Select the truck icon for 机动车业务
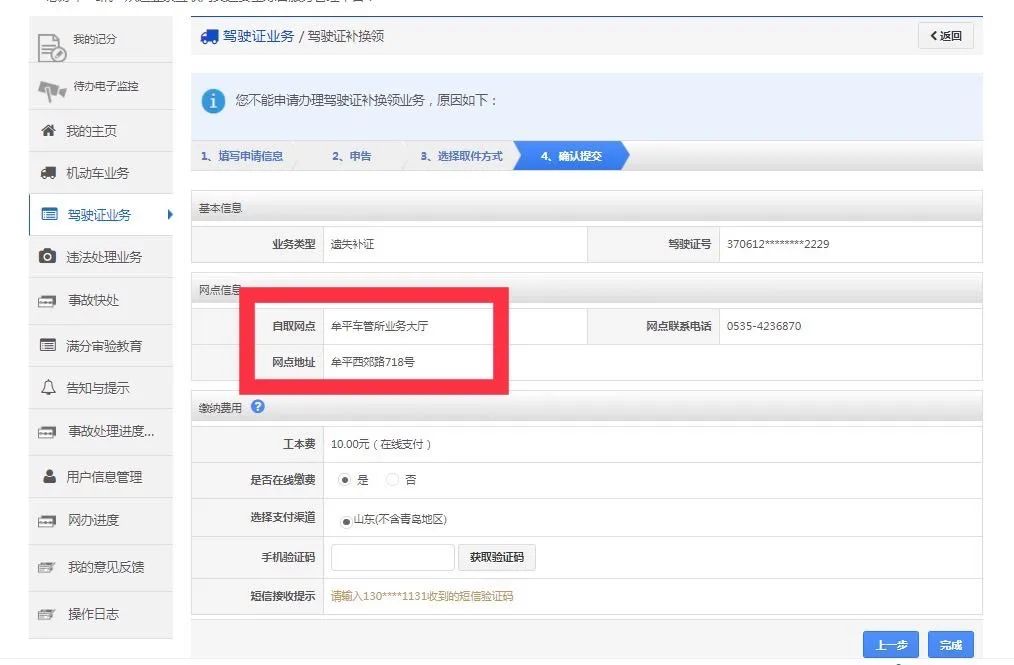Image resolution: width=1014 pixels, height=665 pixels. tap(48, 173)
